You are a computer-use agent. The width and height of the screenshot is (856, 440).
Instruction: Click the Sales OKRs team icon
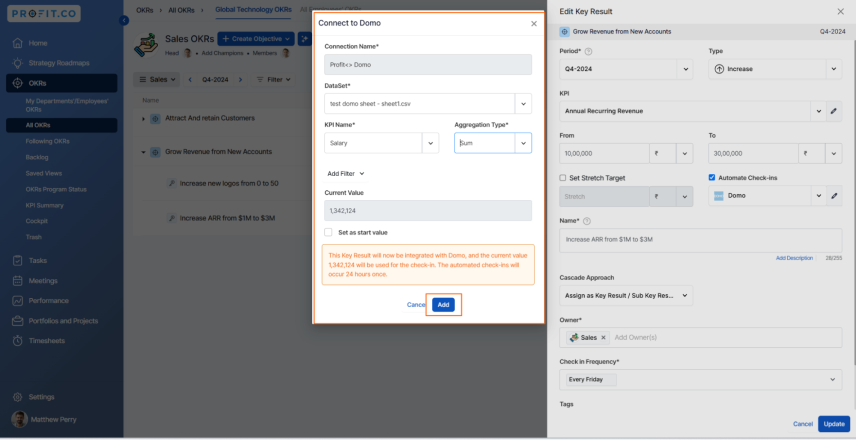pos(147,45)
